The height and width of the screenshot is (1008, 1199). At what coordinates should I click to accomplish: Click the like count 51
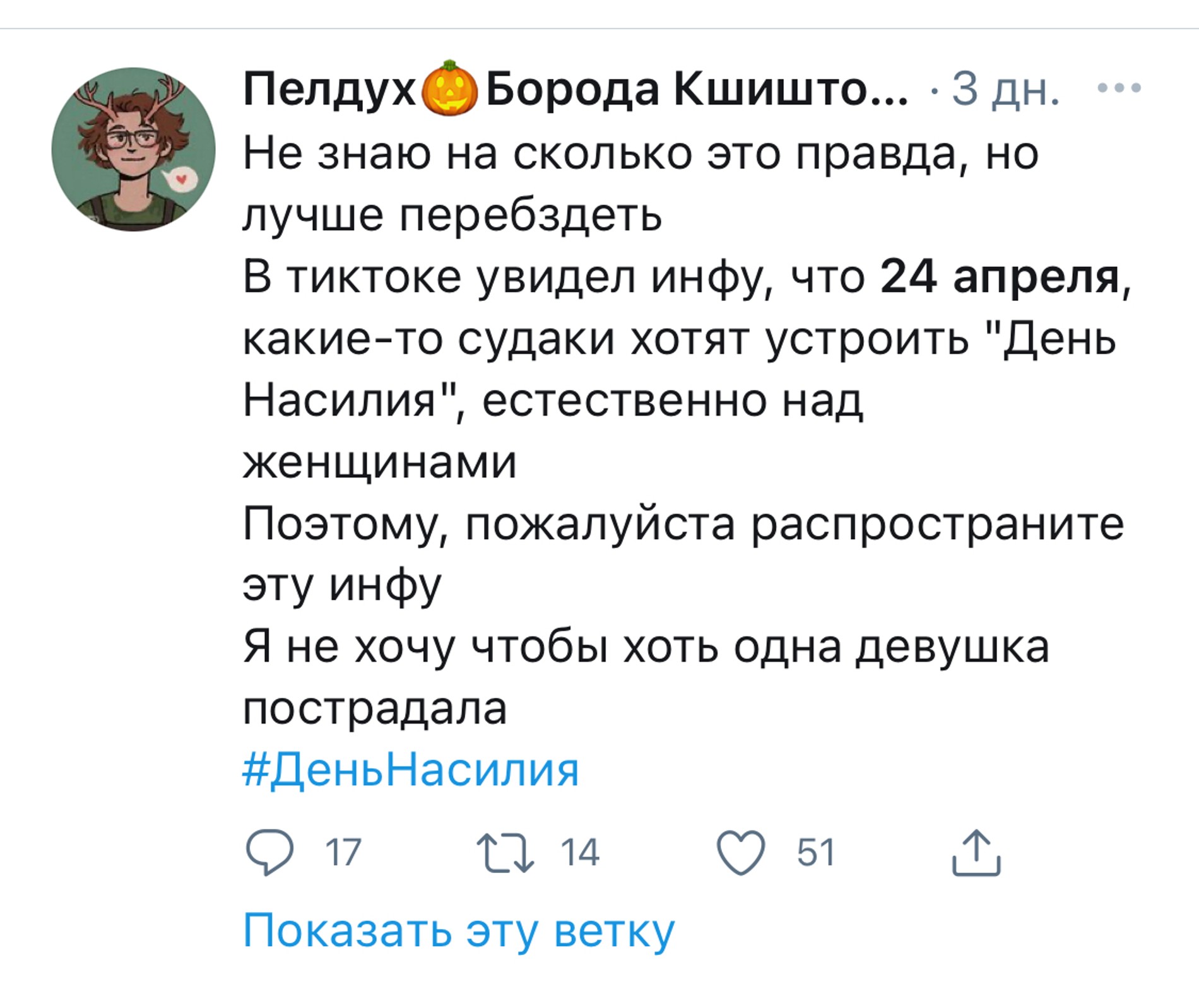[x=815, y=853]
